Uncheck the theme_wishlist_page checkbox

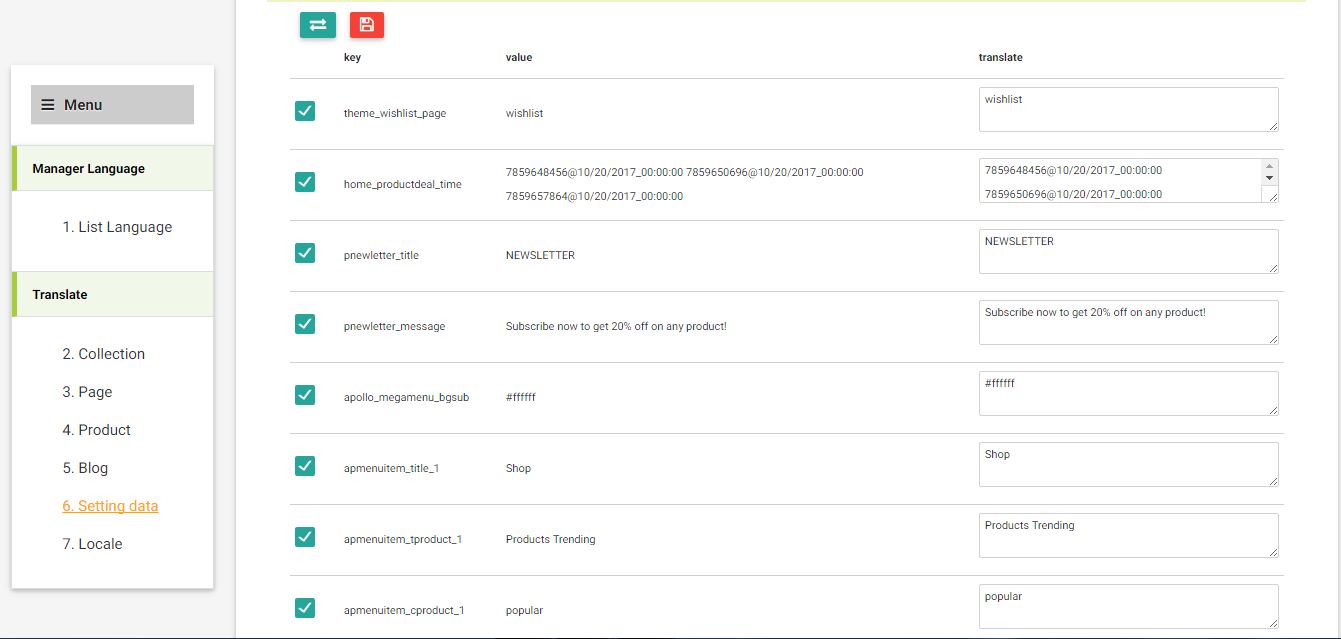point(305,111)
